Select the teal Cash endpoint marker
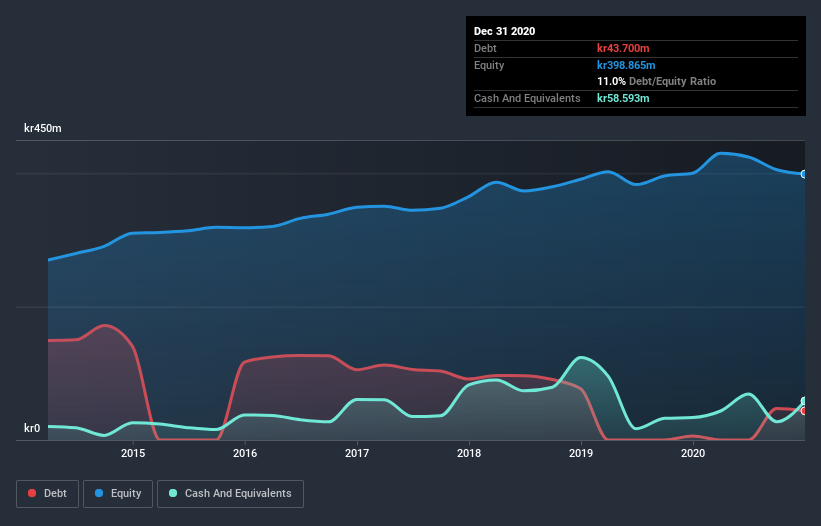 coord(804,401)
